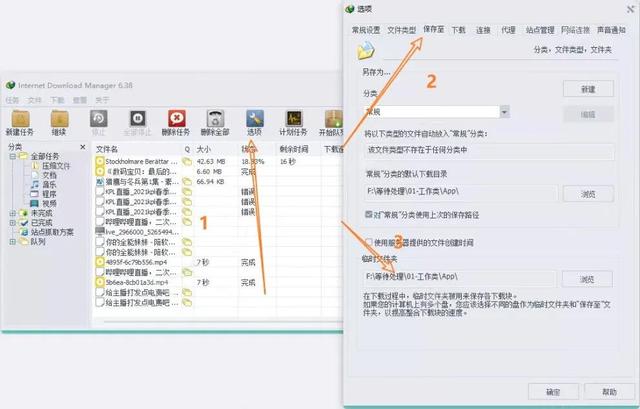
Task: Open the 文件 menu in IDM
Action: click(x=35, y=100)
